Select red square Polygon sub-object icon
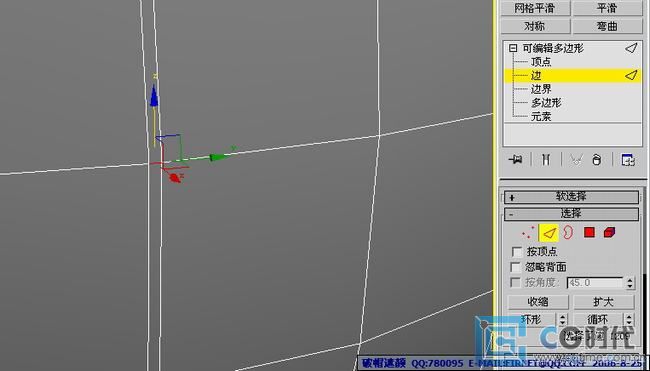The height and width of the screenshot is (371, 650). pyautogui.click(x=589, y=232)
